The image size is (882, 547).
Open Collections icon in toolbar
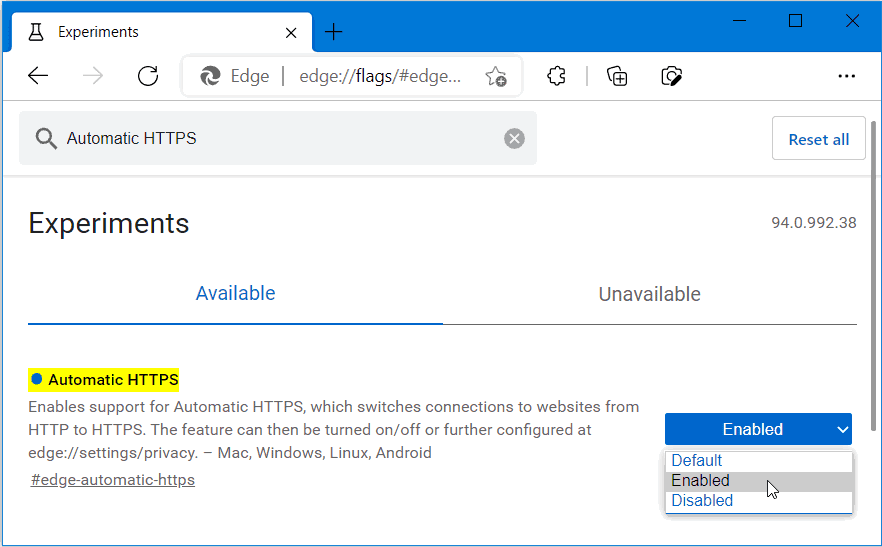(x=617, y=76)
